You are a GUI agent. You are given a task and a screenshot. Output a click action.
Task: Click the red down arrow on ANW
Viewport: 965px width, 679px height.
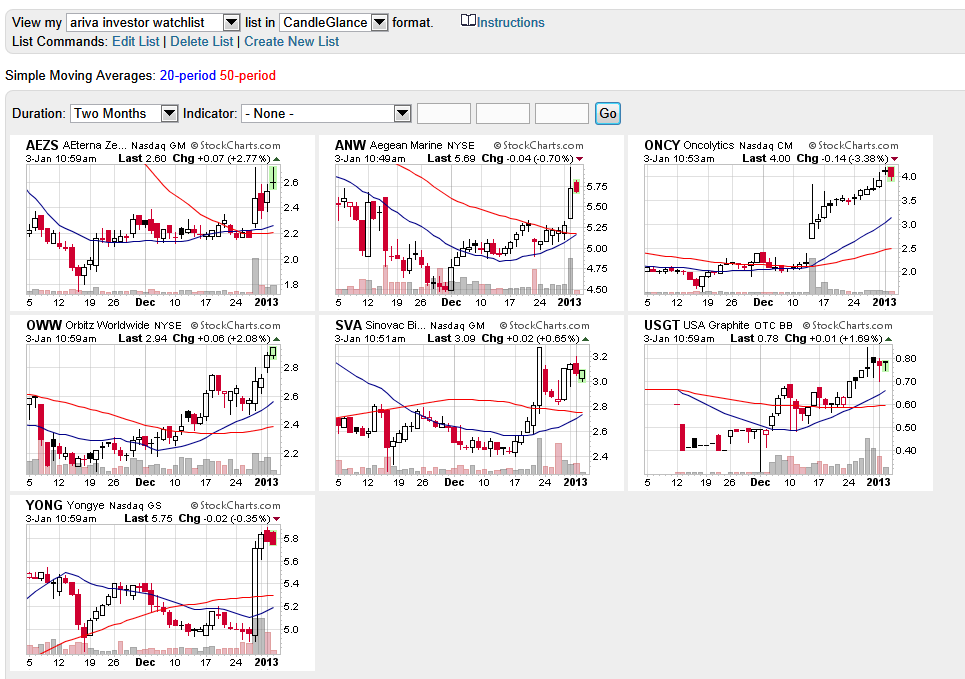pyautogui.click(x=579, y=159)
